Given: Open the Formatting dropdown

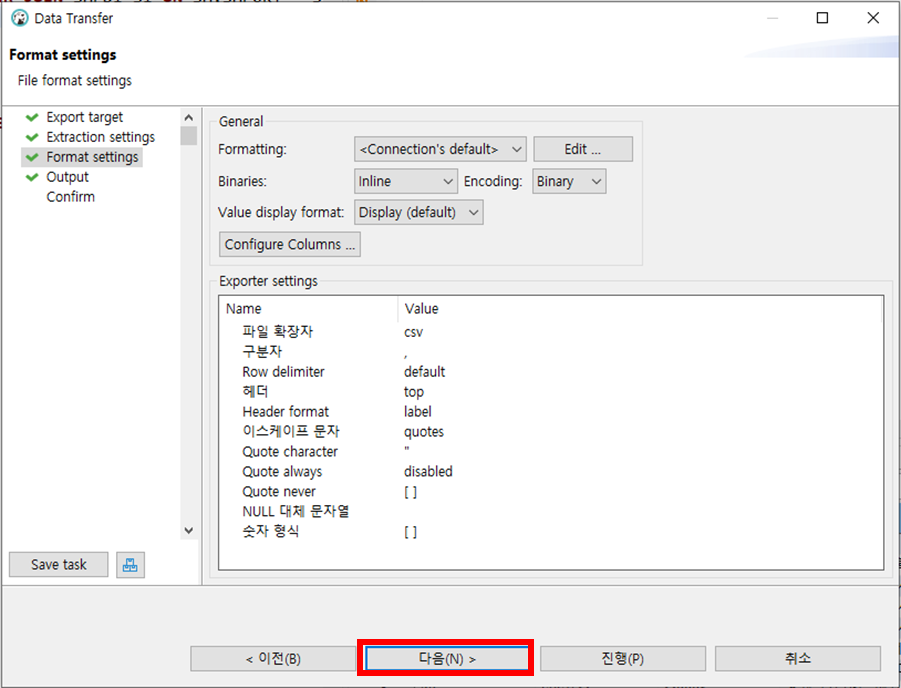Looking at the screenshot, I should [440, 149].
